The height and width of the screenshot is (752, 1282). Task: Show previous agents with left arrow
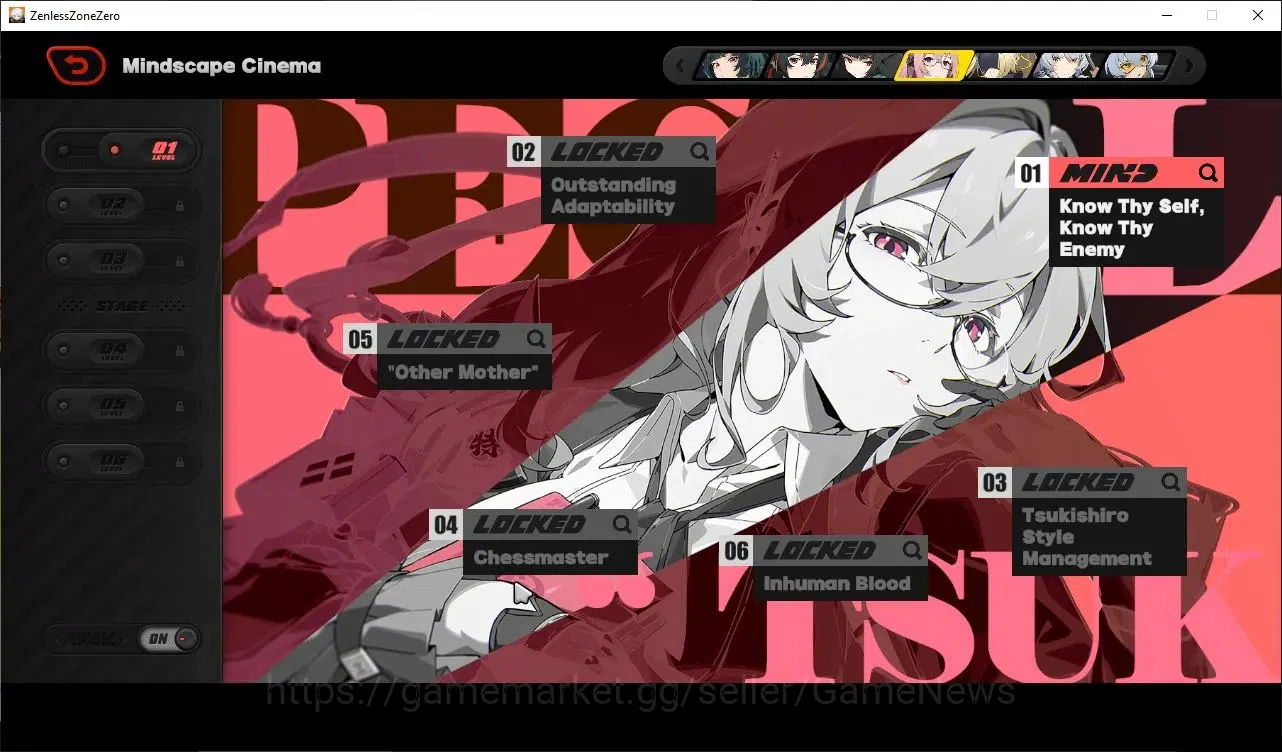point(681,66)
